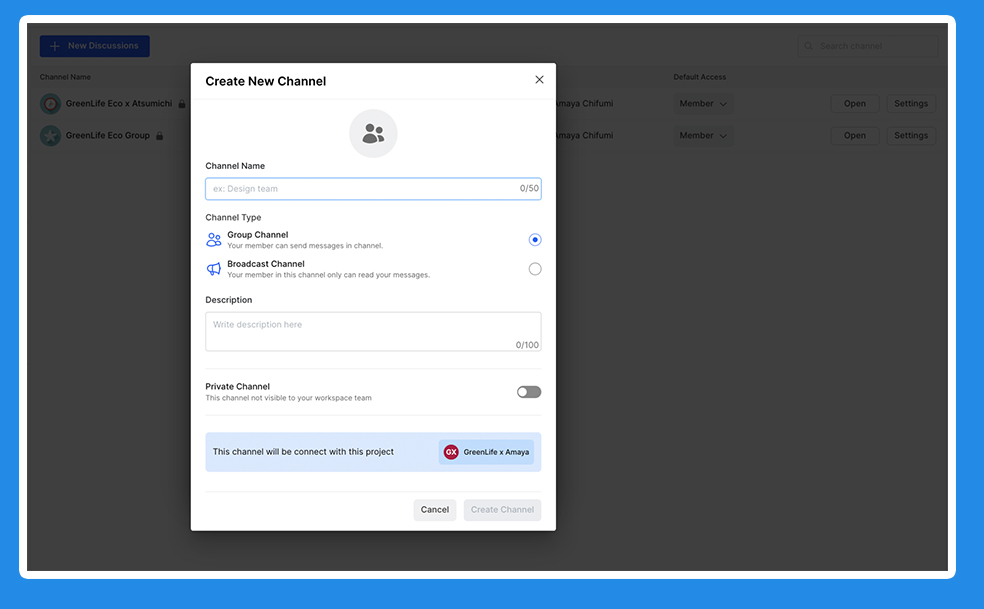Click the Broadcast Channel megaphone icon

[214, 269]
